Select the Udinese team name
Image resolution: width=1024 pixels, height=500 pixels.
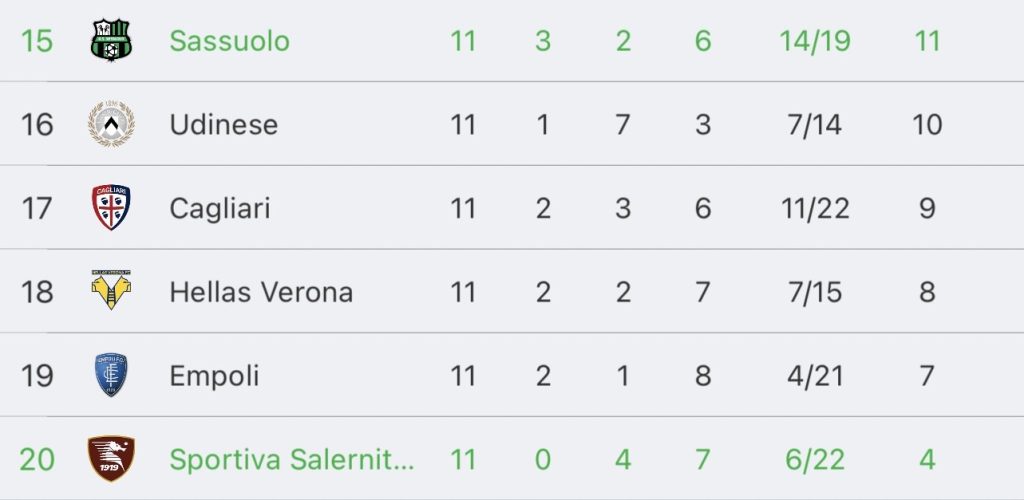[x=223, y=125]
